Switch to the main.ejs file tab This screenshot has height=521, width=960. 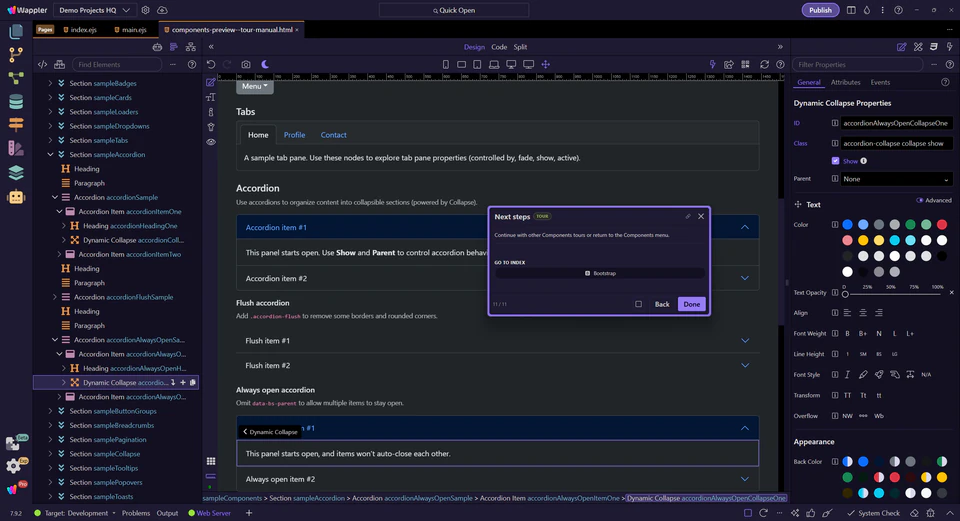pyautogui.click(x=130, y=29)
